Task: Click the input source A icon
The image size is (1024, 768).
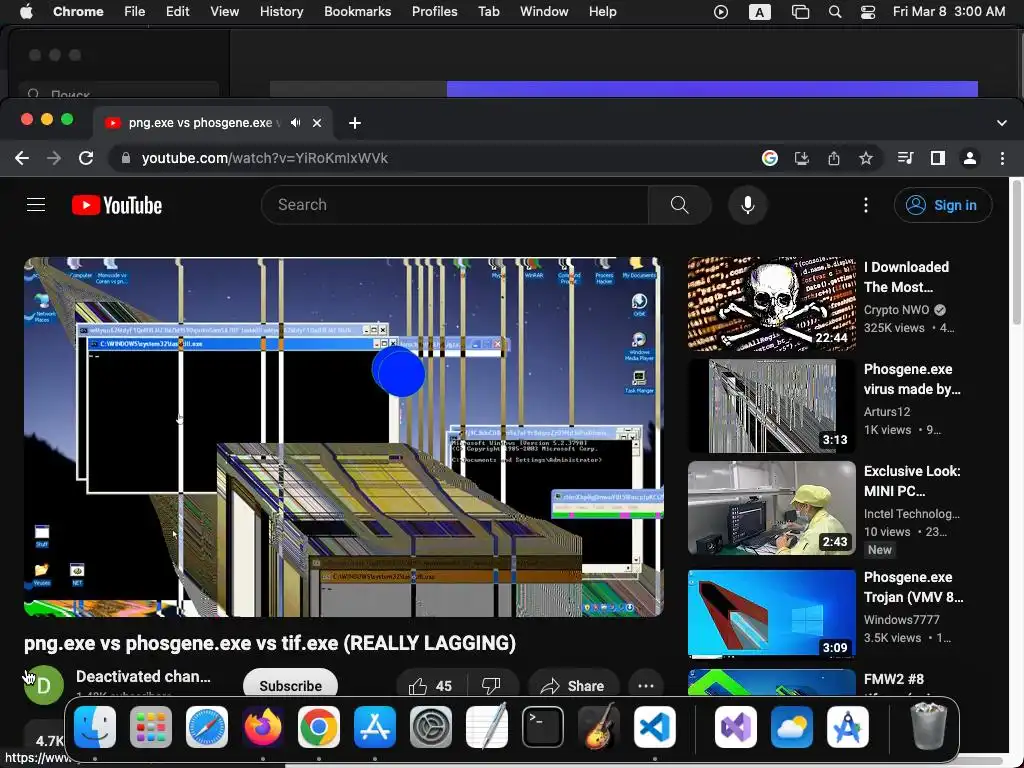Action: [760, 12]
